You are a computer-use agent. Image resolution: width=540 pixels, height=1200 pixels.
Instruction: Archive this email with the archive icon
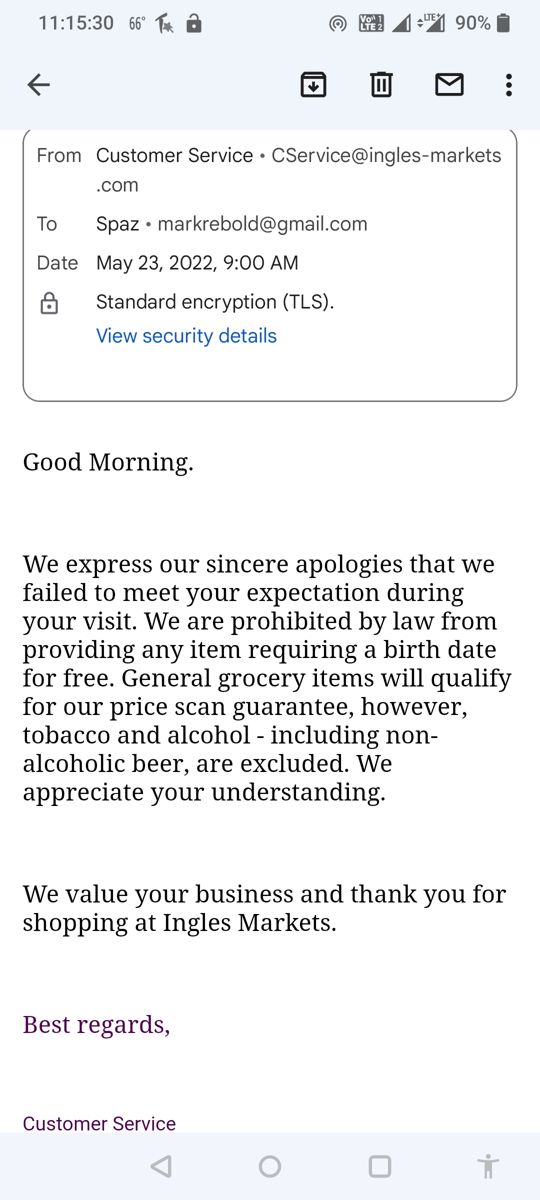tap(314, 85)
